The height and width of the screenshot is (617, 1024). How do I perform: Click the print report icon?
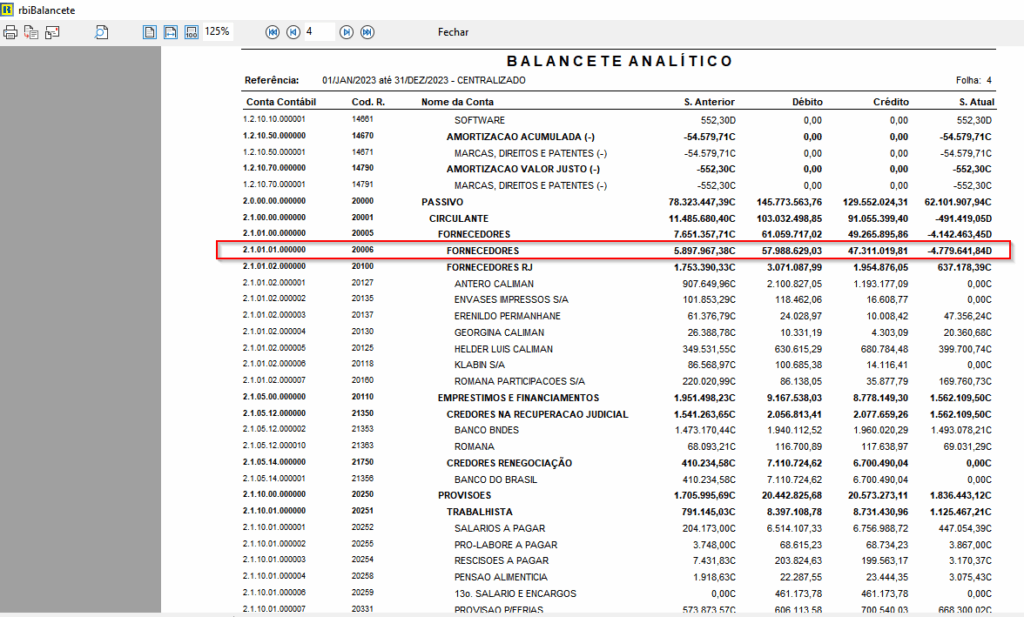pyautogui.click(x=11, y=32)
